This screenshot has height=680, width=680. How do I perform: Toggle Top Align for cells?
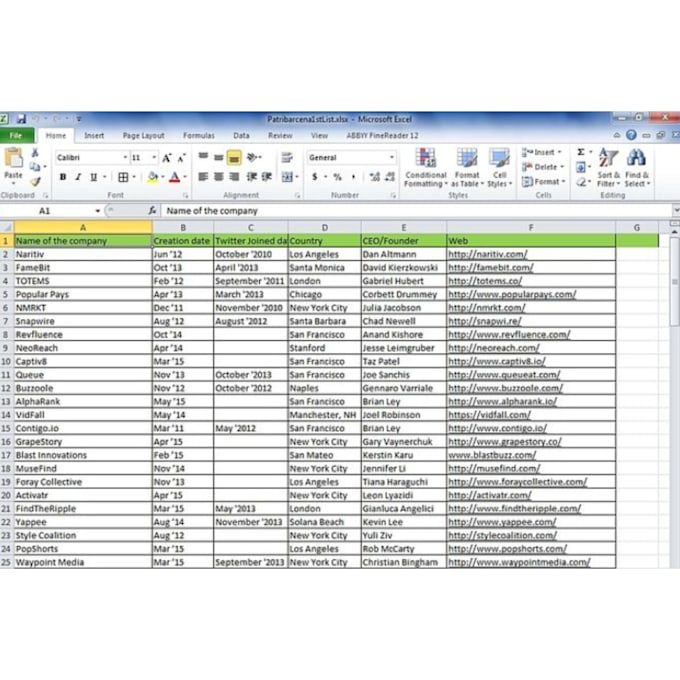click(x=203, y=157)
